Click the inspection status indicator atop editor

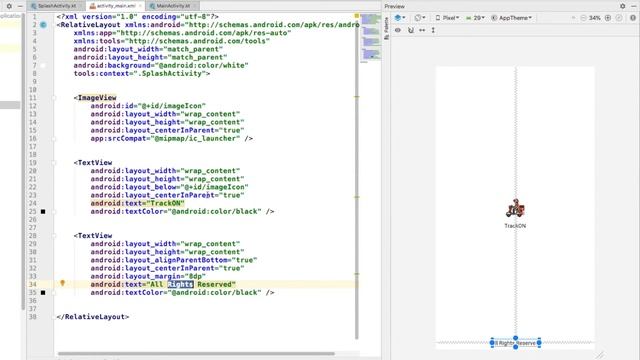[356, 16]
